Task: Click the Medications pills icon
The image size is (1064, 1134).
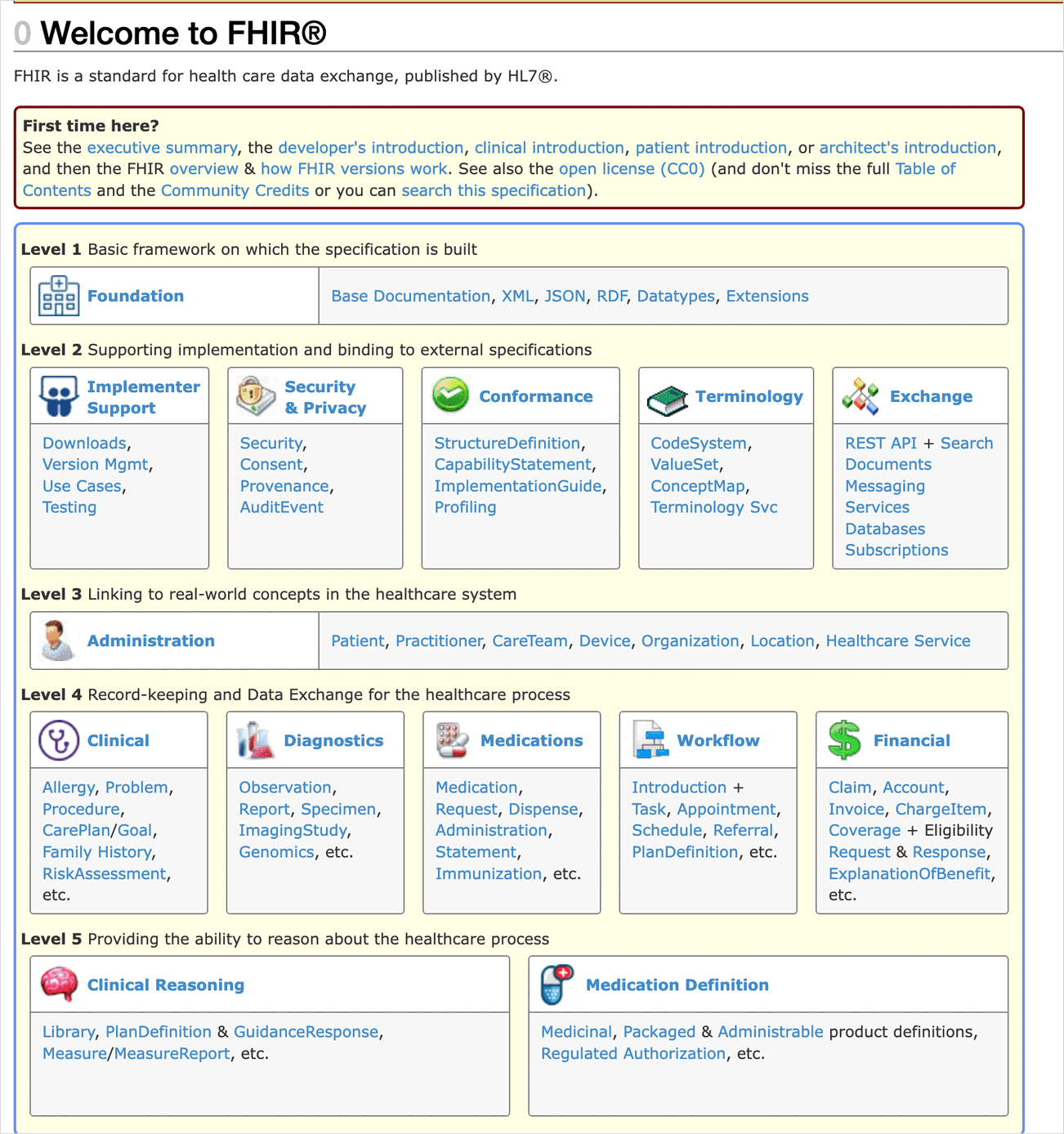Action: click(x=452, y=740)
